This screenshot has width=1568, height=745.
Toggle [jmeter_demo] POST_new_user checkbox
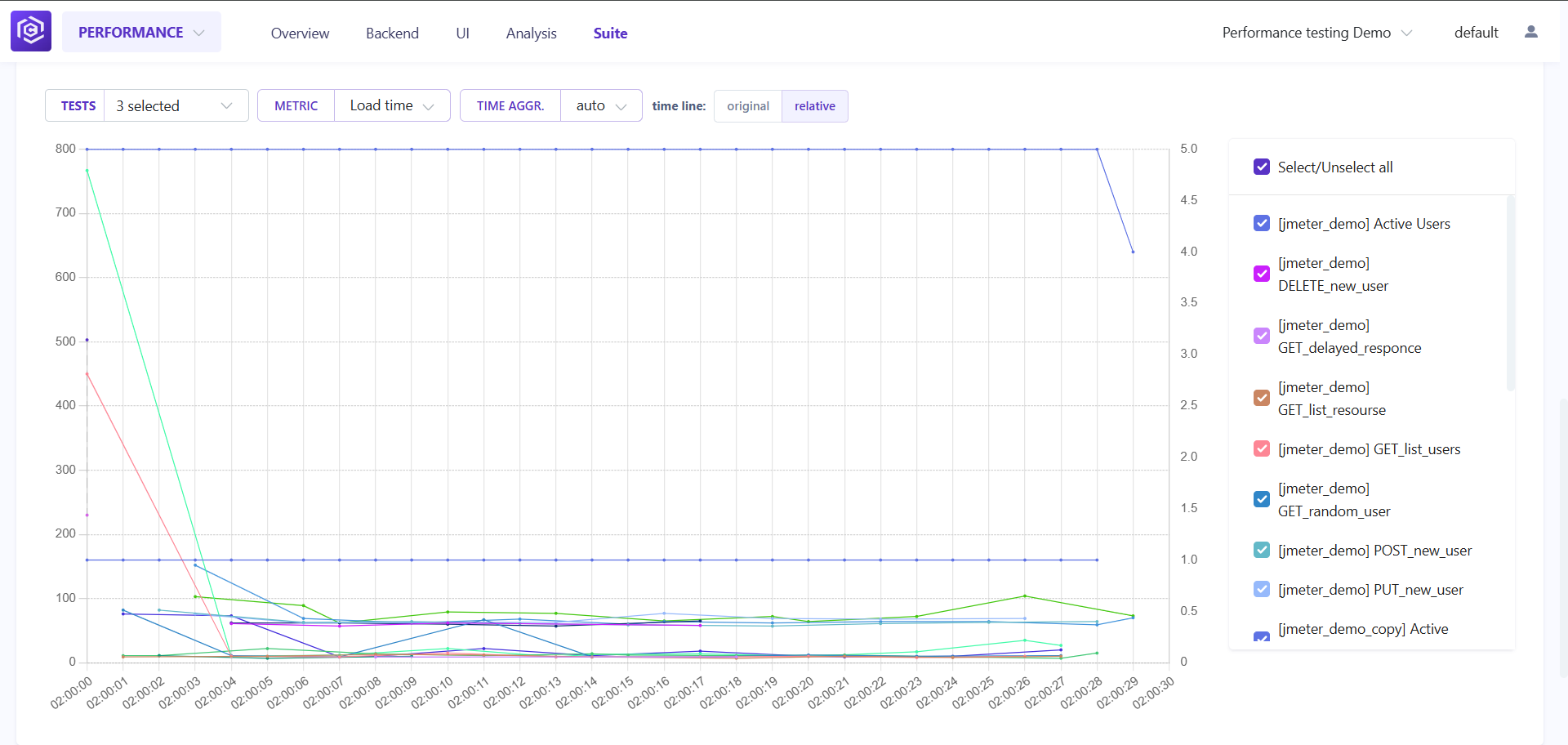click(x=1262, y=550)
